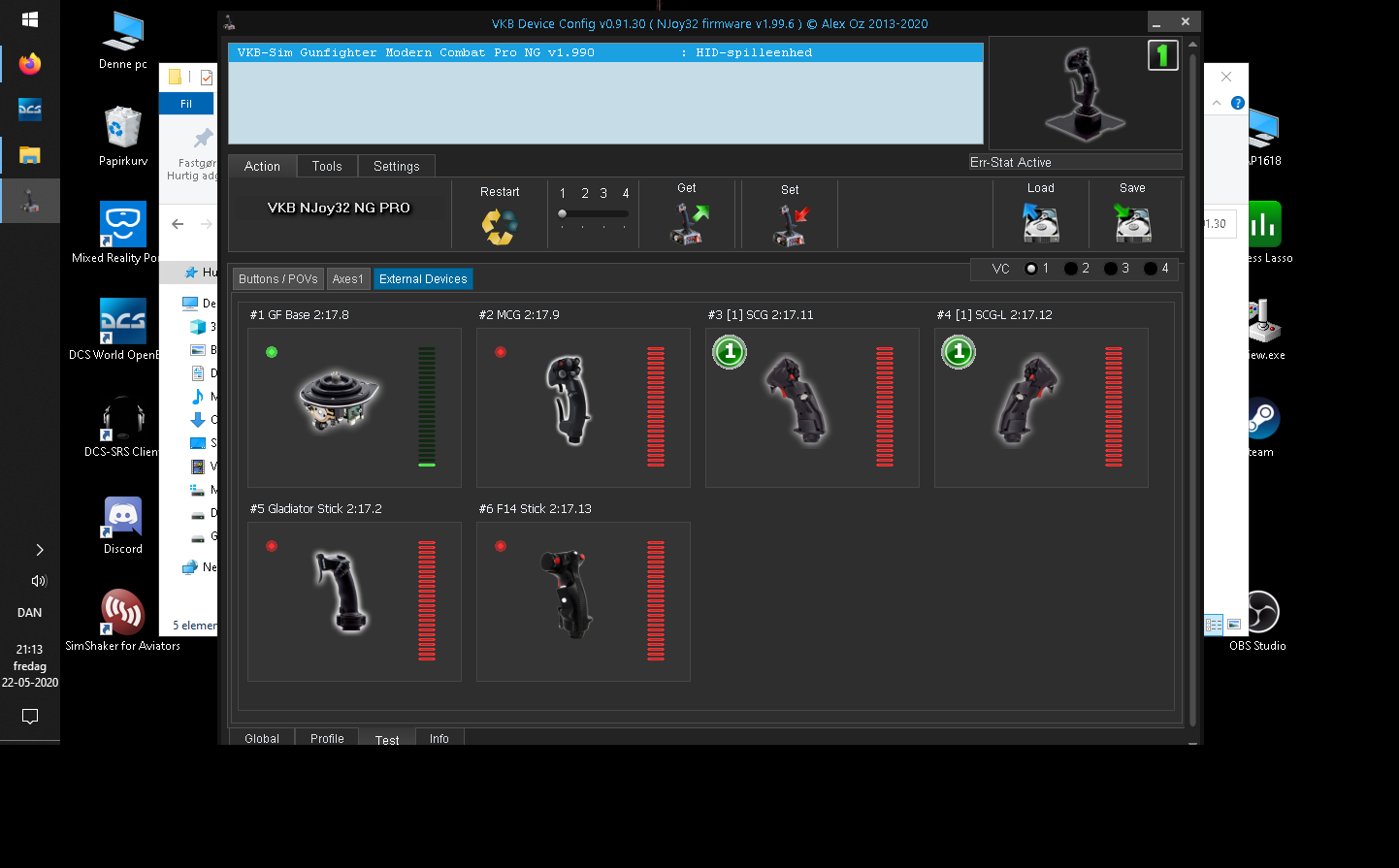Screen dimensions: 1399x868
Task: Select the MCG grip device image
Action: (x=569, y=400)
